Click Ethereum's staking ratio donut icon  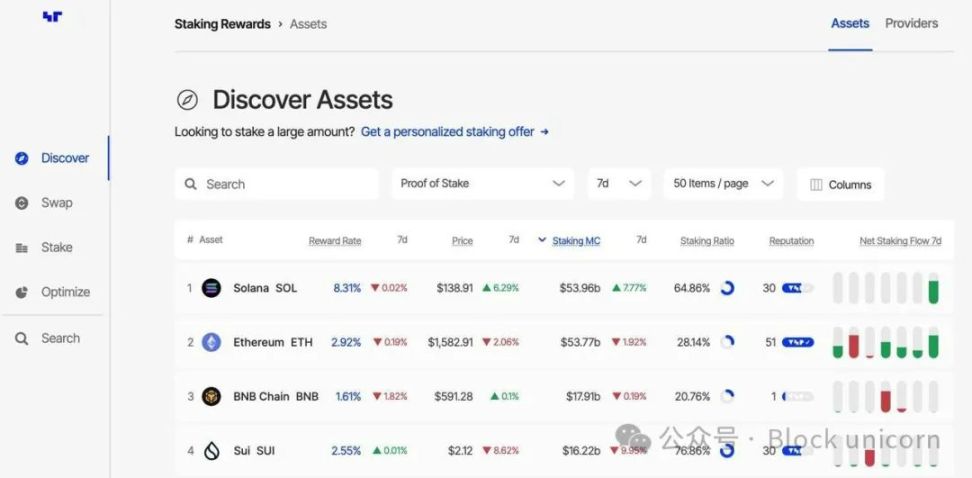(727, 342)
